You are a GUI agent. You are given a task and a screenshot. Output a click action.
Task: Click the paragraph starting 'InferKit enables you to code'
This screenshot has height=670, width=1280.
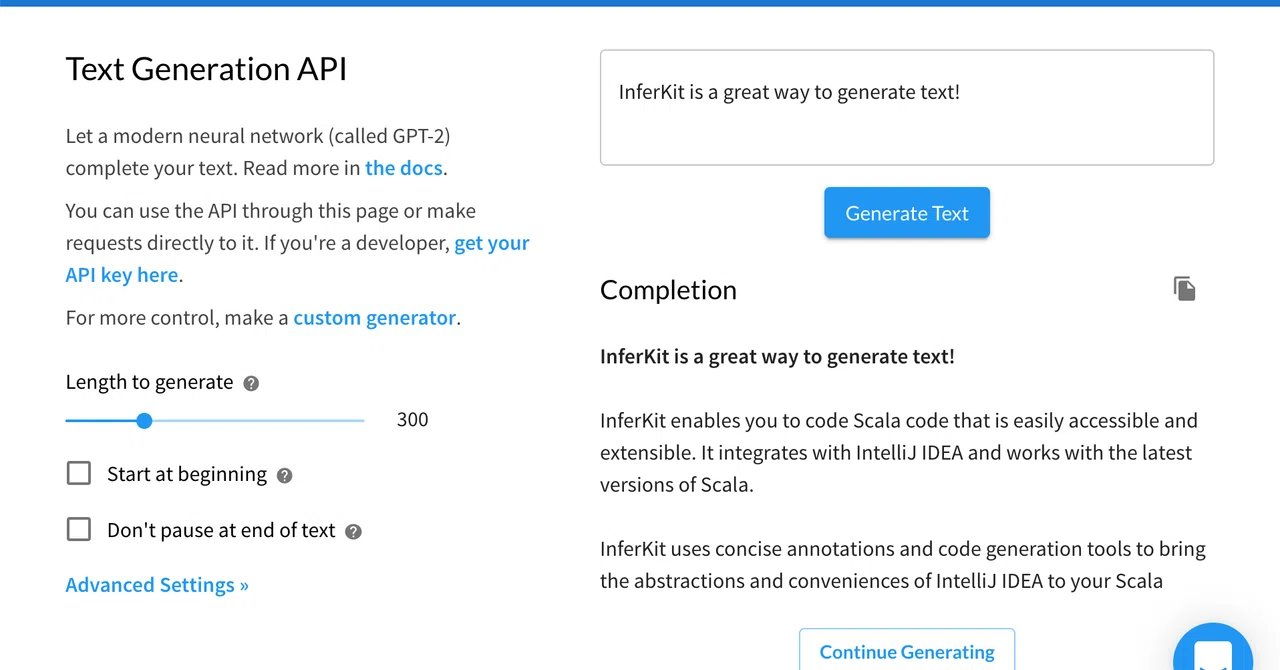pyautogui.click(x=899, y=453)
